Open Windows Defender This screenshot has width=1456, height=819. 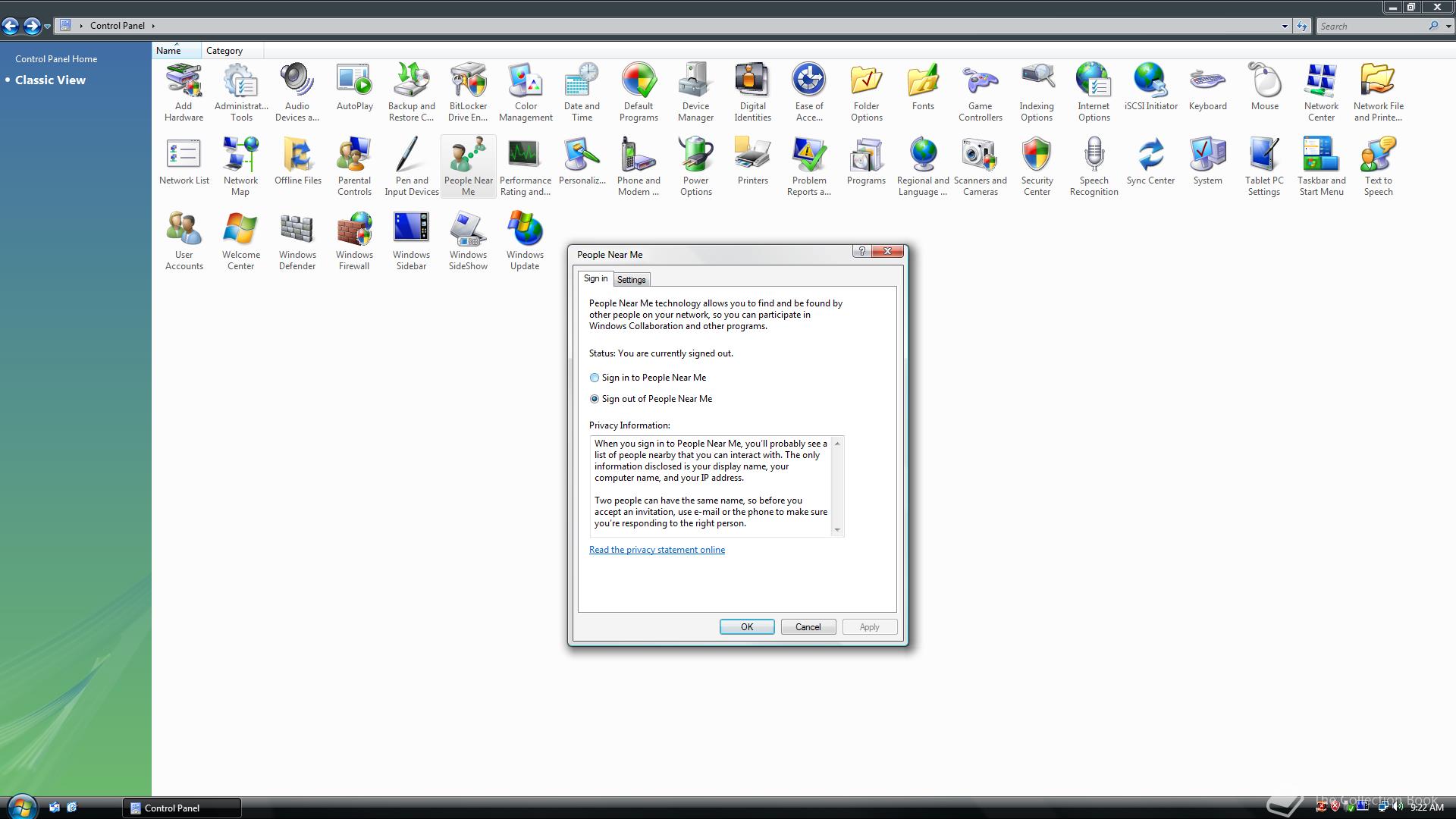(297, 240)
